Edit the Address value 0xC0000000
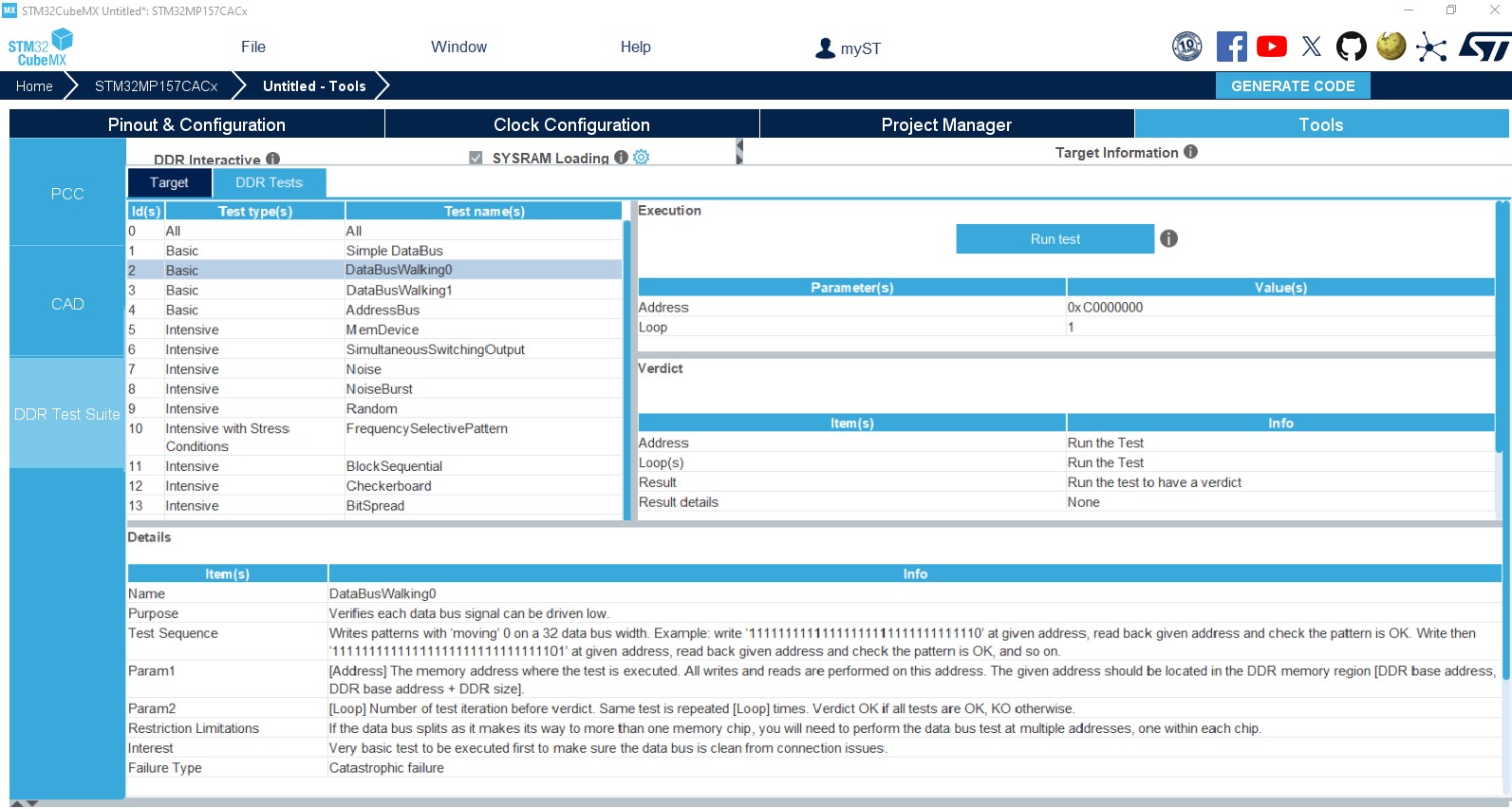 pyautogui.click(x=1280, y=308)
